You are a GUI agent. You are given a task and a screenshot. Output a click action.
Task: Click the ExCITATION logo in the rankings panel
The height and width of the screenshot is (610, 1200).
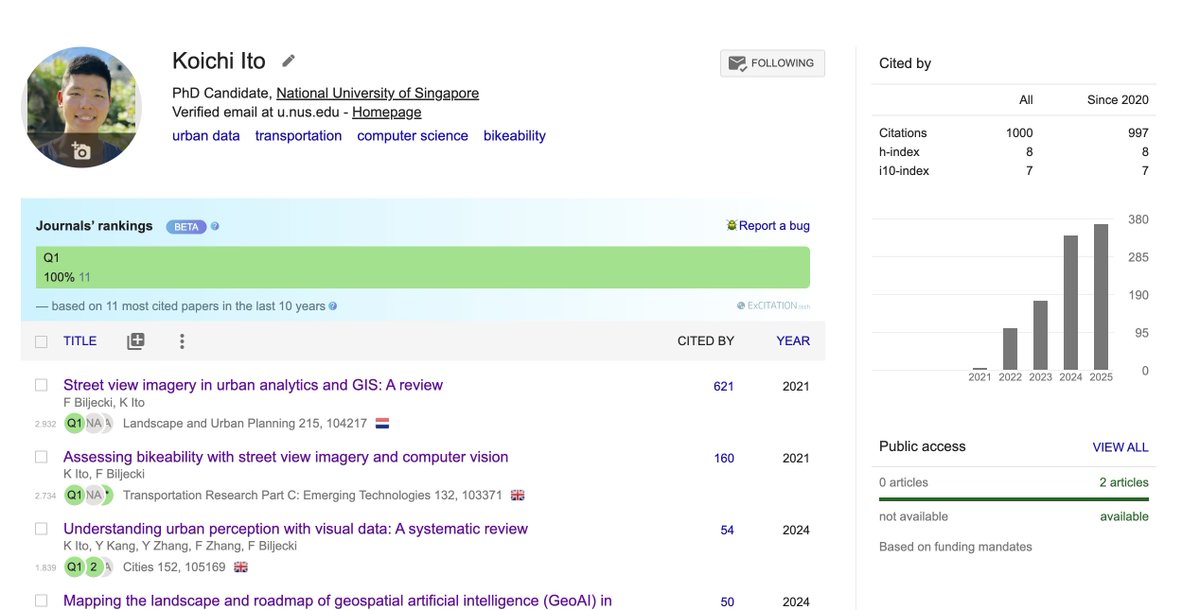(x=773, y=306)
